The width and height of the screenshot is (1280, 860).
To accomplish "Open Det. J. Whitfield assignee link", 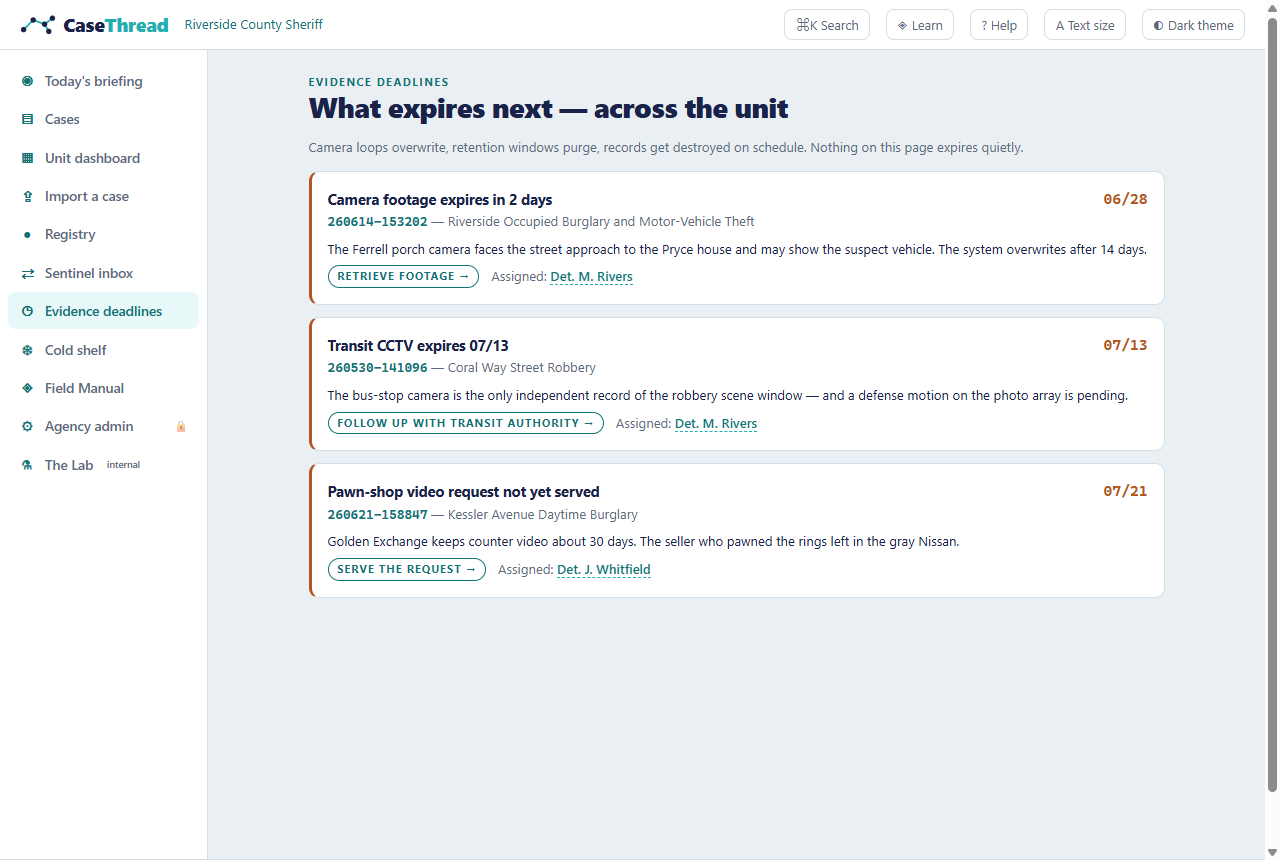I will click(604, 570).
